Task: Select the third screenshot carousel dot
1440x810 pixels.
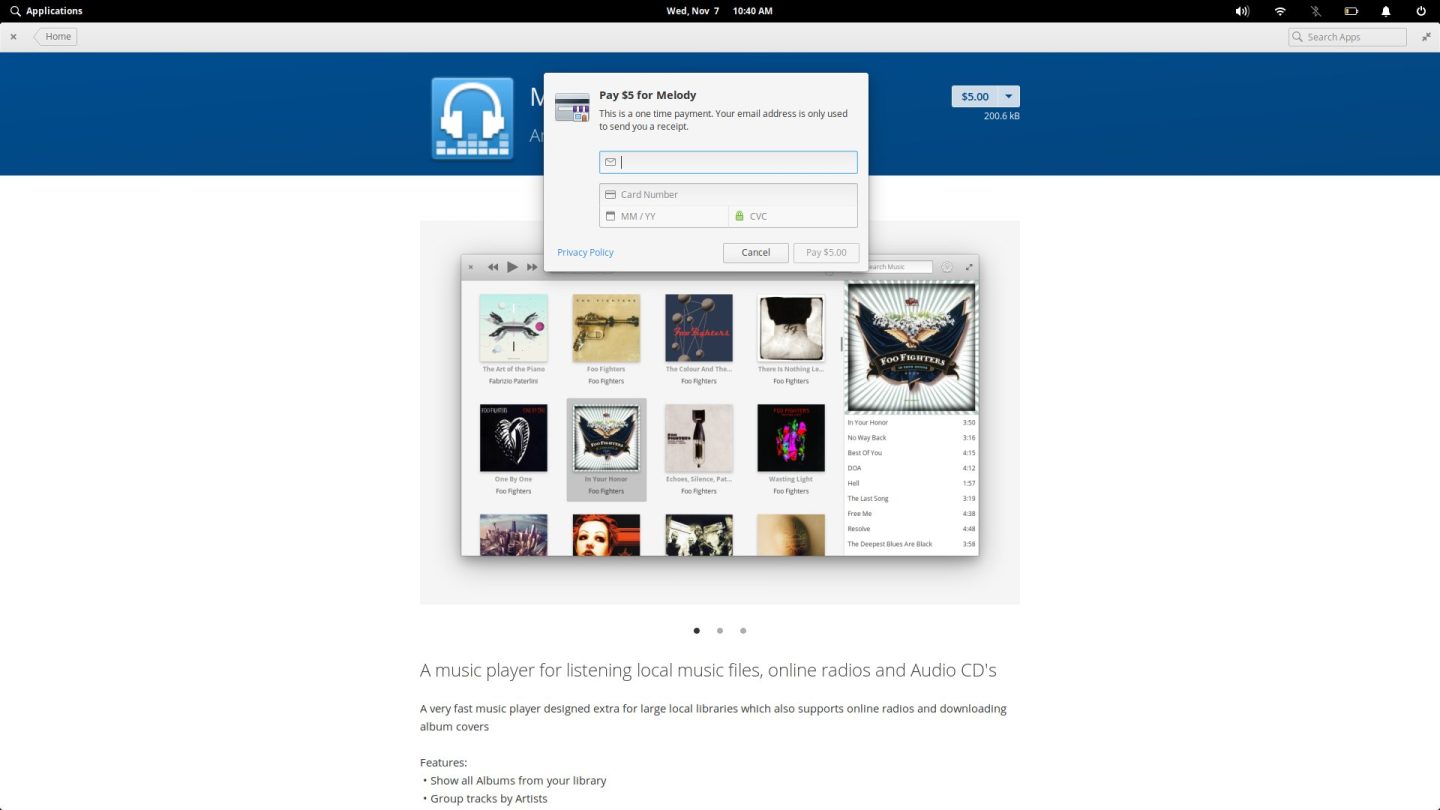Action: point(743,631)
